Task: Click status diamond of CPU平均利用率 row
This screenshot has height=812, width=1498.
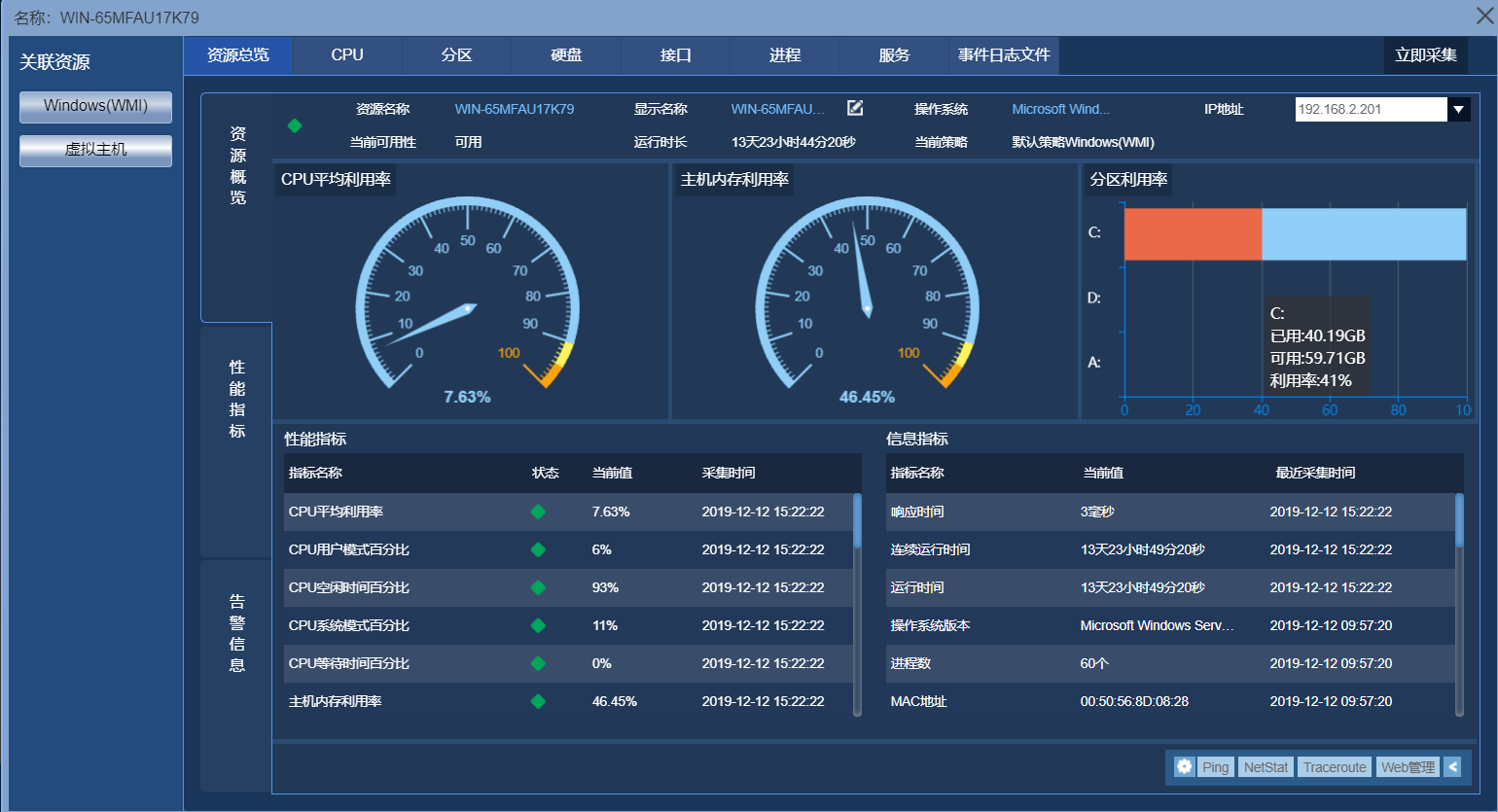Action: [x=538, y=512]
